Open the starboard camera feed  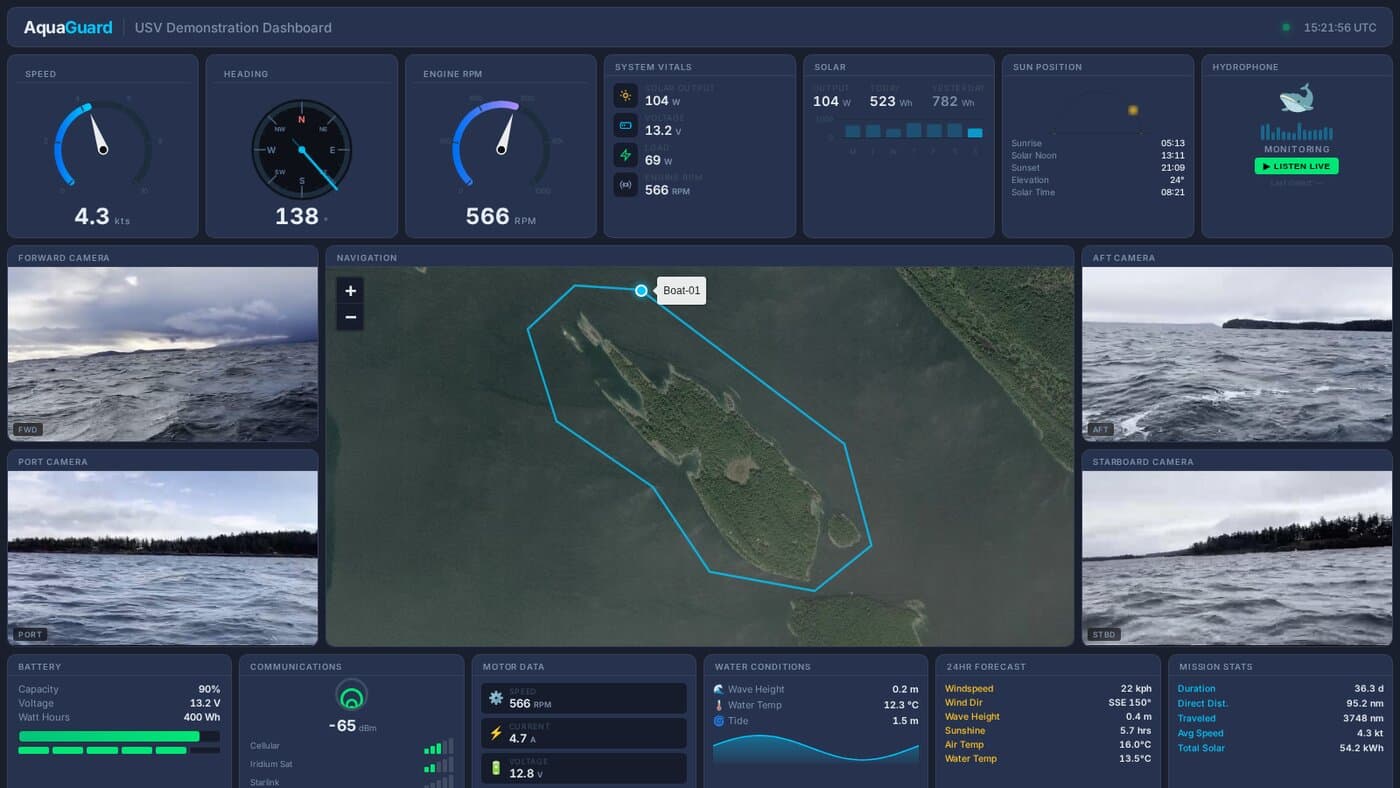pyautogui.click(x=1237, y=558)
